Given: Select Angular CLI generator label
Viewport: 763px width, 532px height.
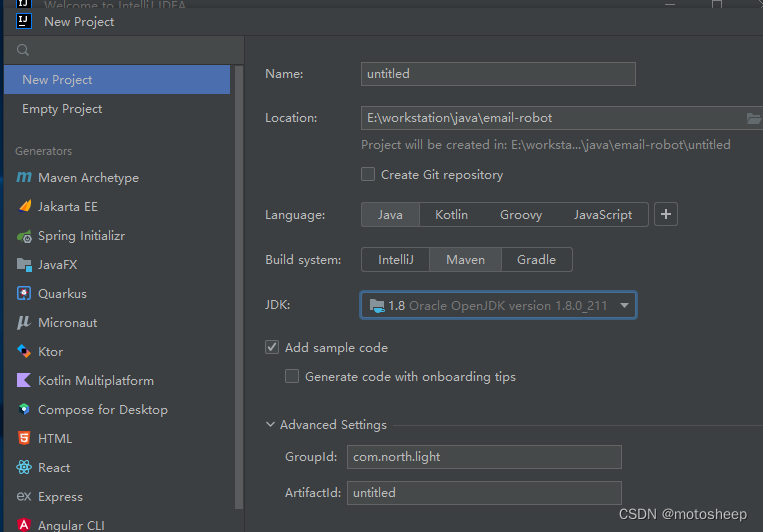Looking at the screenshot, I should pos(71,525).
